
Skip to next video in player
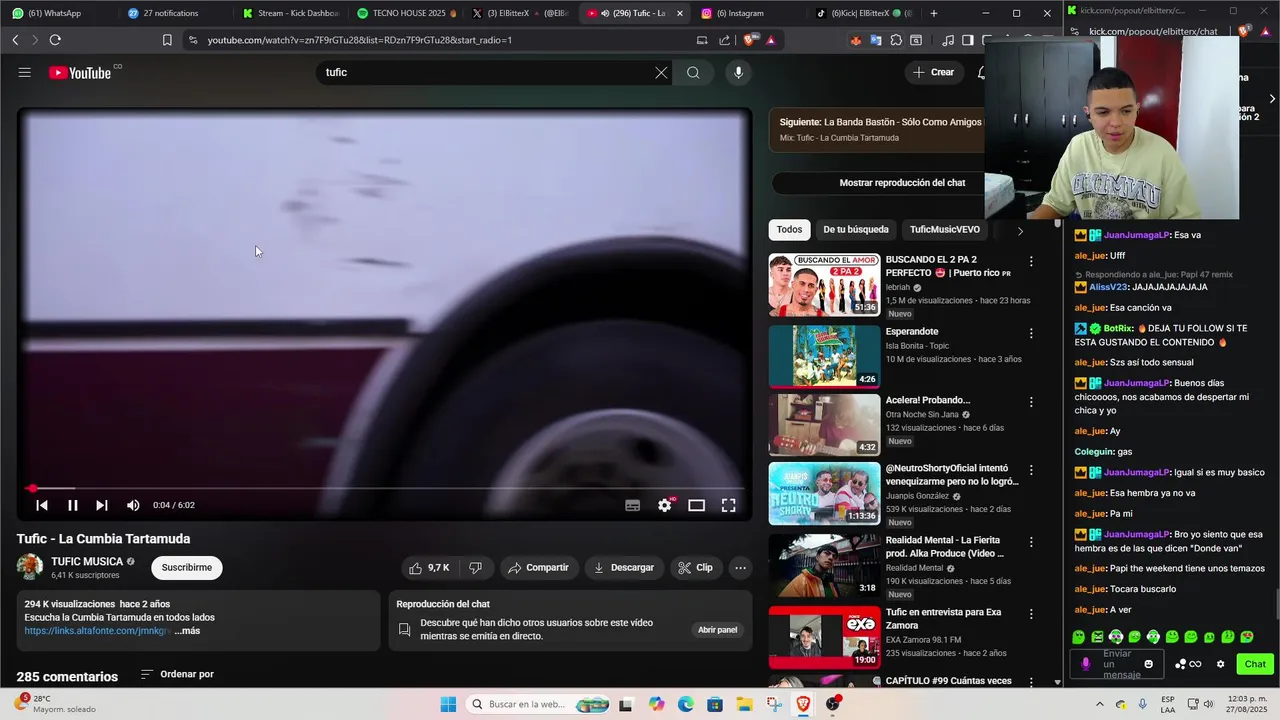101,505
